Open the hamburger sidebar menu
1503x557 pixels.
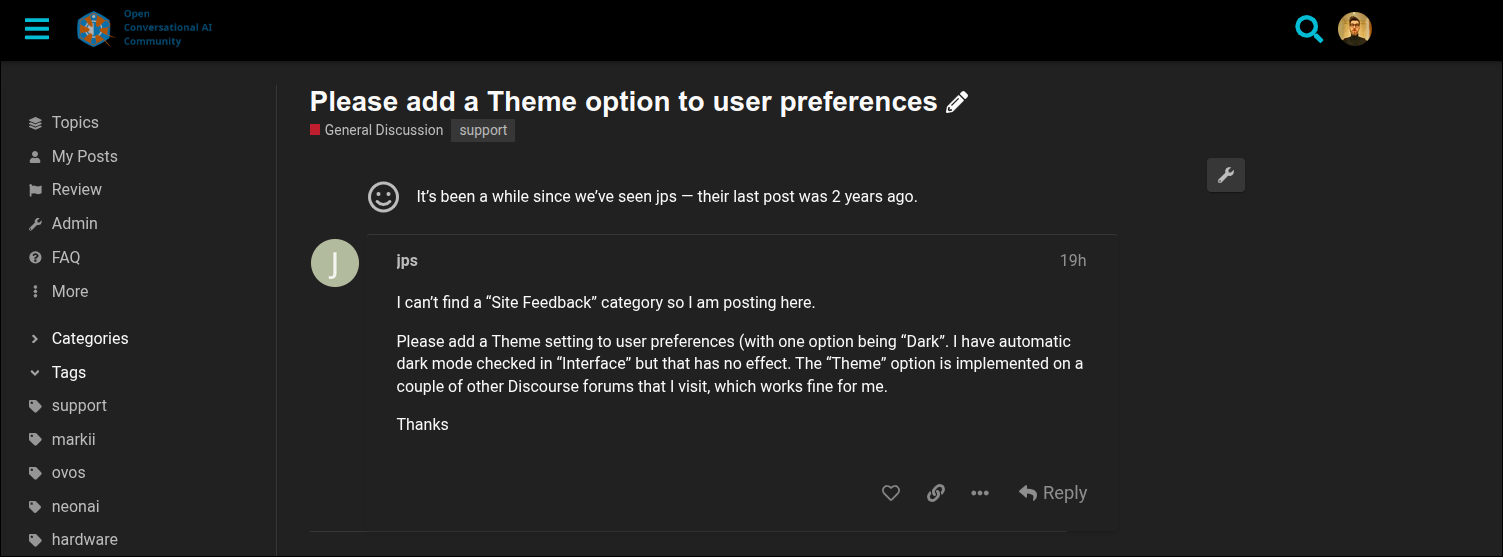point(37,28)
